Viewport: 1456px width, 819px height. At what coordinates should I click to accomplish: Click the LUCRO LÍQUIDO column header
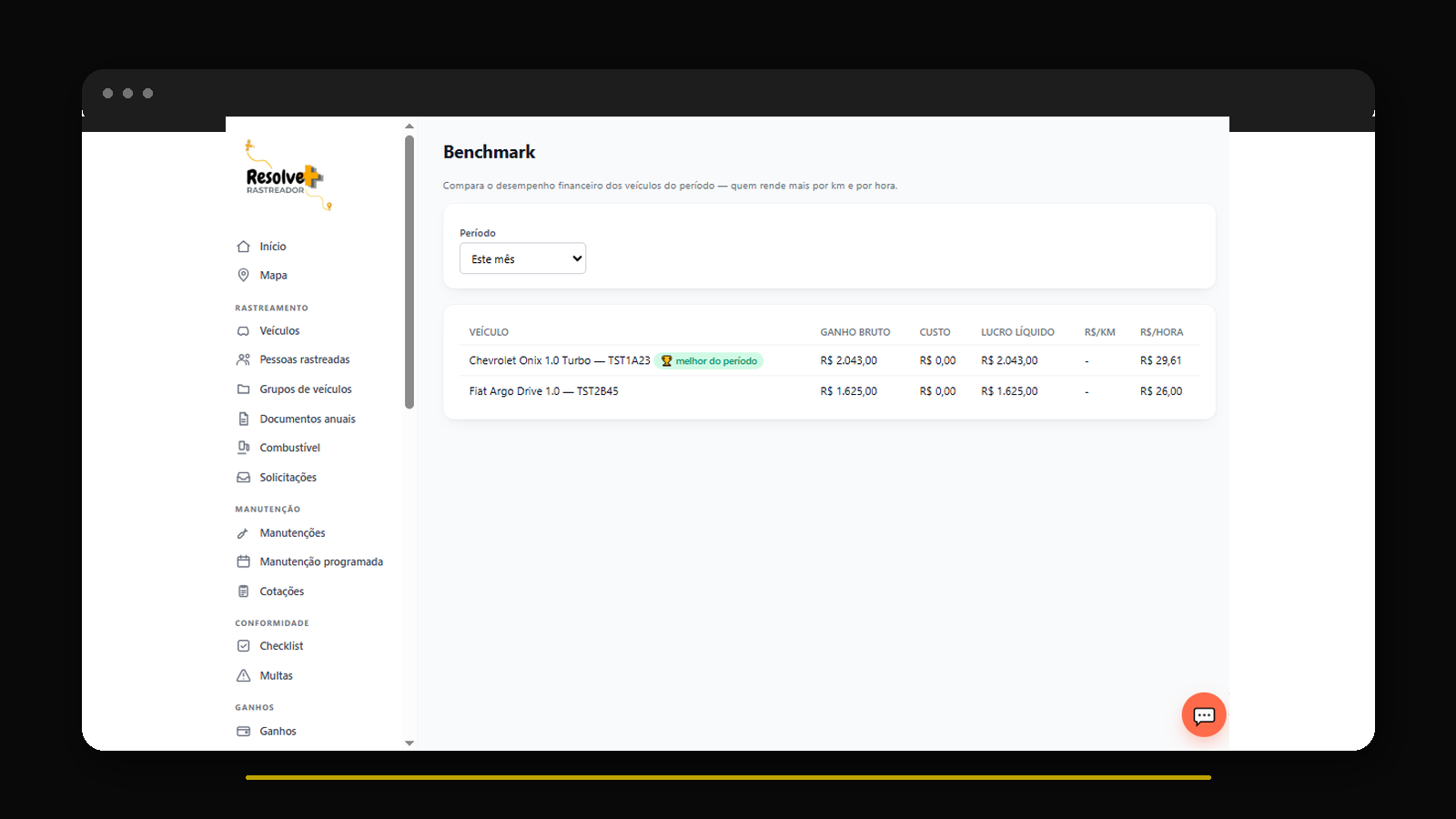(x=1017, y=332)
